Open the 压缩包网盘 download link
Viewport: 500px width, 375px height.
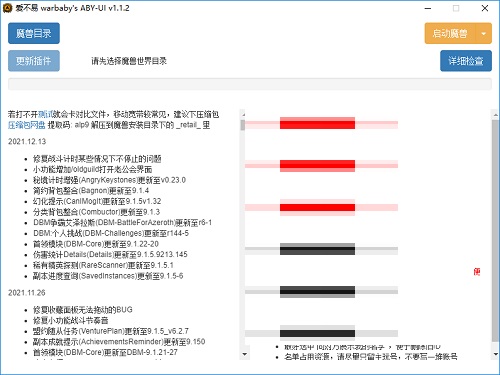point(26,125)
